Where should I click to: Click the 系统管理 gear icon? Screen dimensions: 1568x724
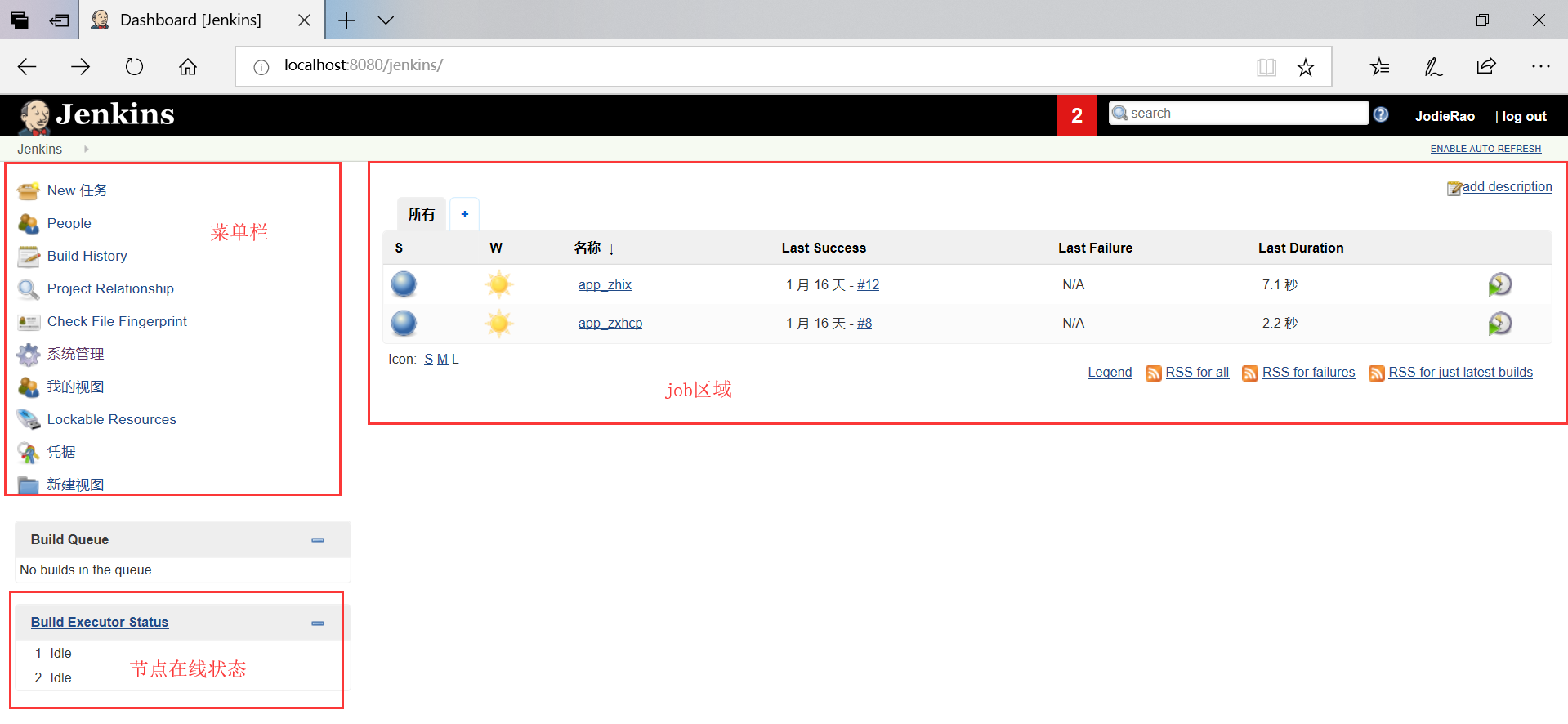(x=29, y=355)
